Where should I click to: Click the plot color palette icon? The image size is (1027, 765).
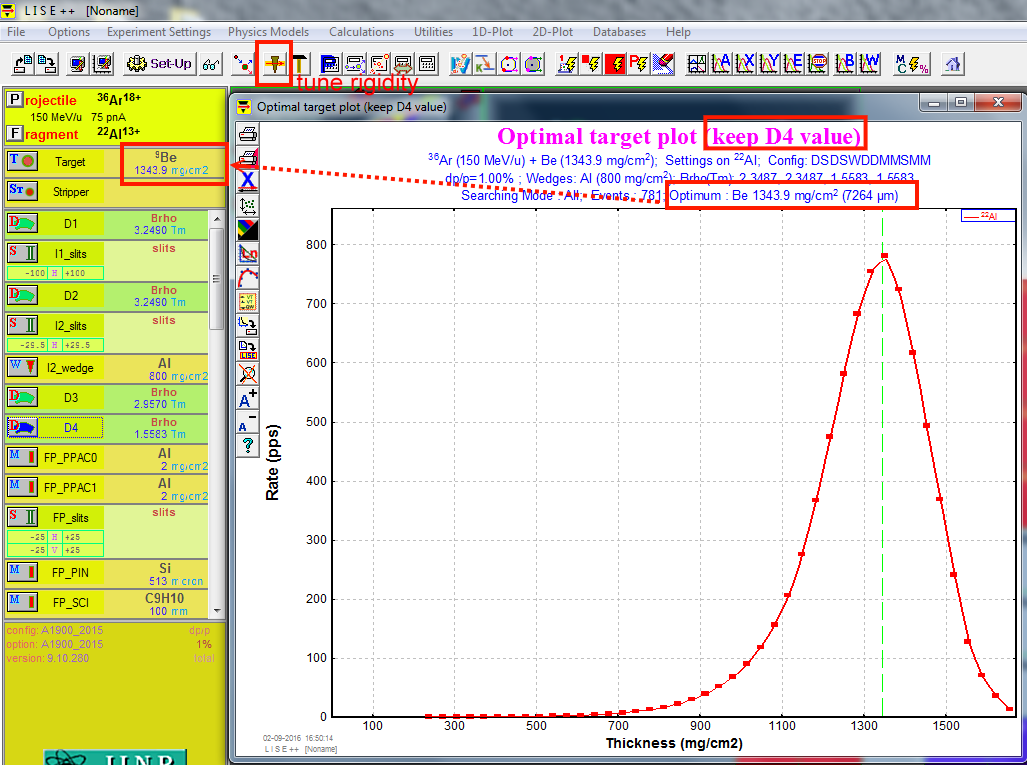click(247, 229)
